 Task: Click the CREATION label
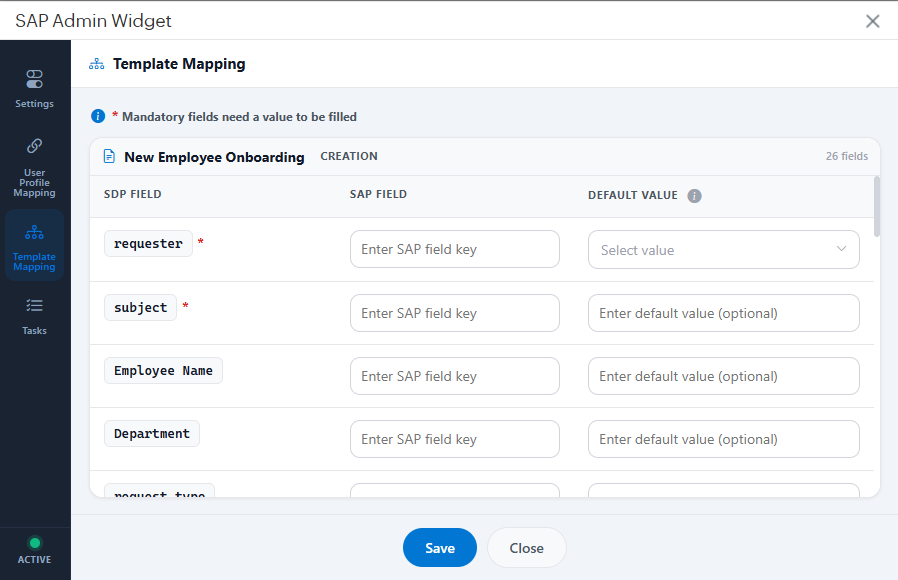pos(349,156)
